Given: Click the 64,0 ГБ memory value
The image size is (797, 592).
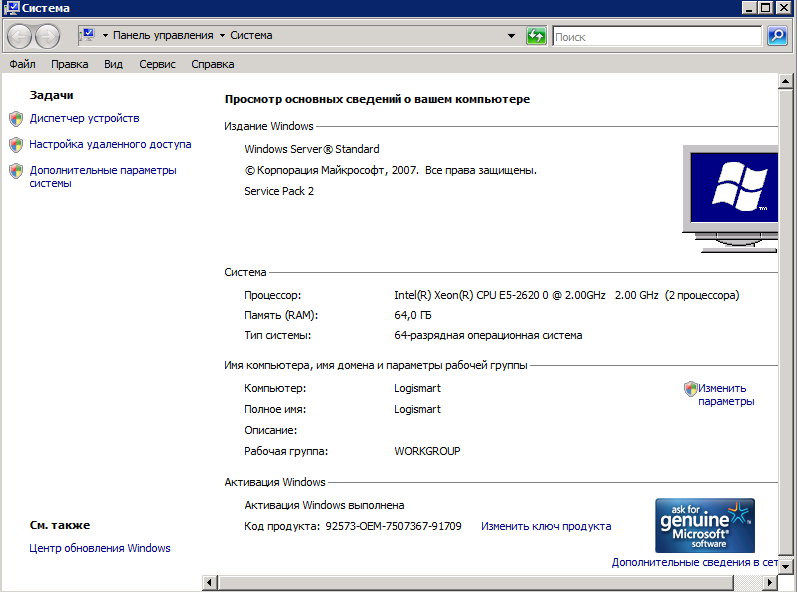Looking at the screenshot, I should (x=413, y=315).
